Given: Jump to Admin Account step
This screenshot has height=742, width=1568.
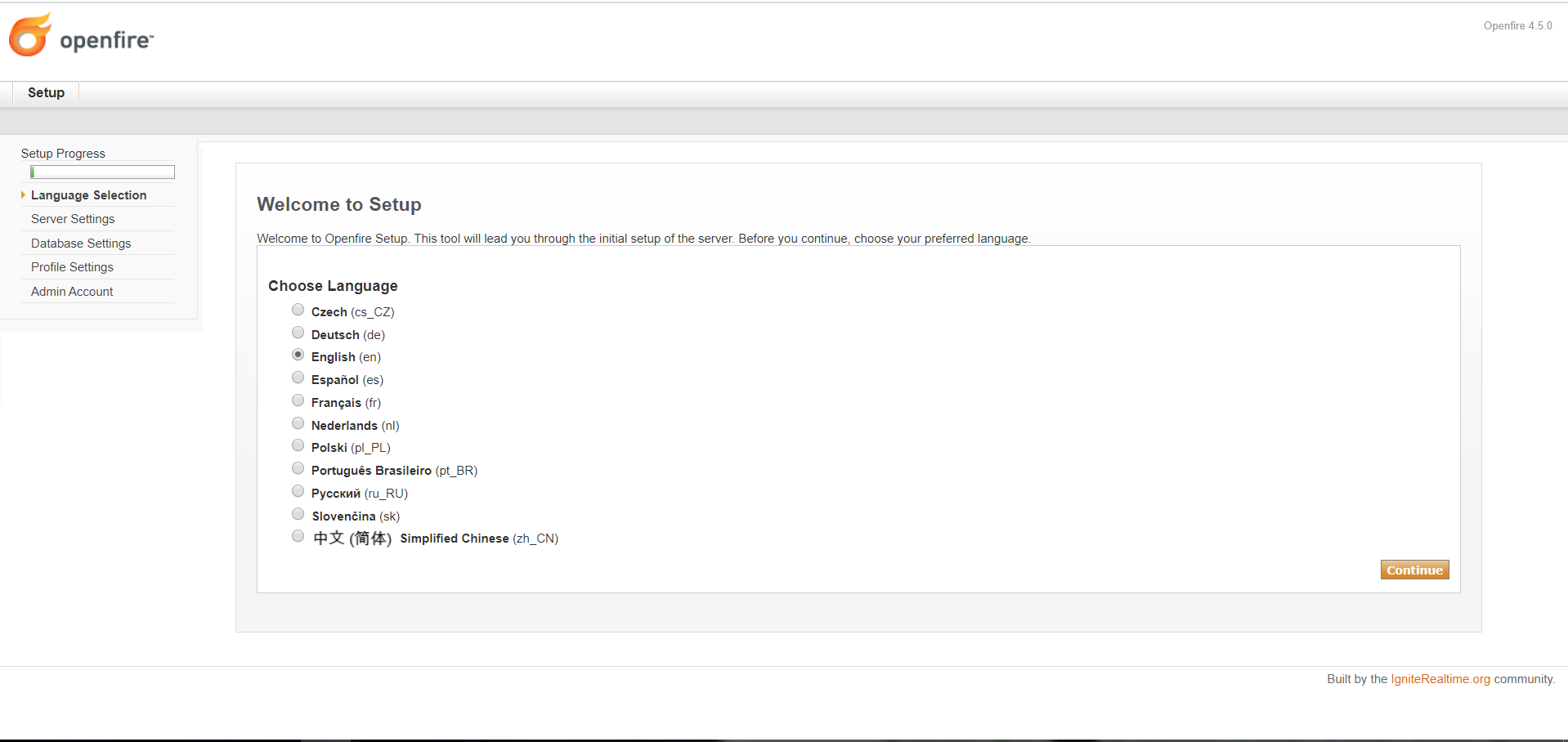Looking at the screenshot, I should (x=72, y=292).
